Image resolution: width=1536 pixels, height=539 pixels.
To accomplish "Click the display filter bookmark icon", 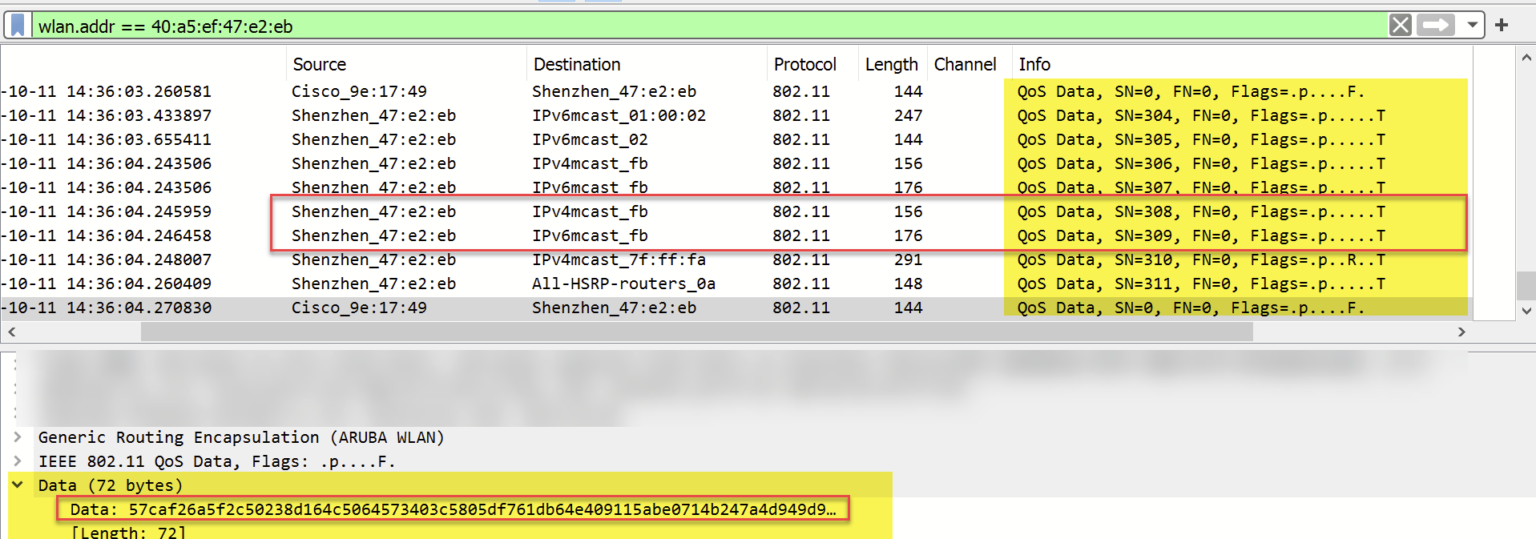I will [18, 25].
